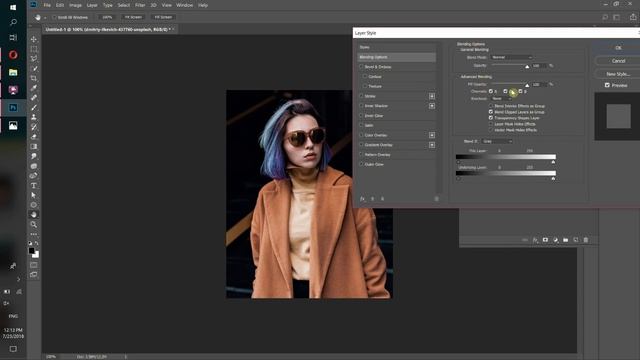Add another Gradient Overlay plus button

coord(432,145)
